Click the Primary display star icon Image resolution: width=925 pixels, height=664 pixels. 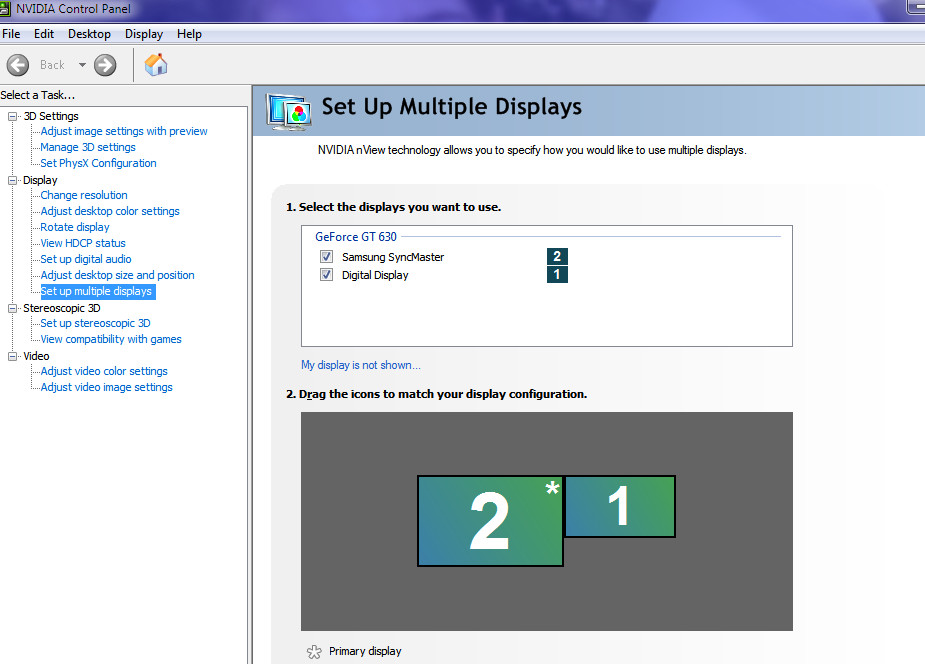click(x=314, y=652)
